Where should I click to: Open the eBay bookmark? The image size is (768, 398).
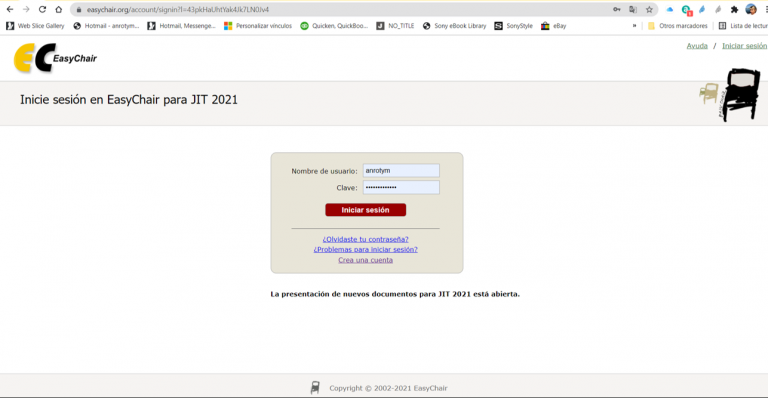click(x=553, y=26)
